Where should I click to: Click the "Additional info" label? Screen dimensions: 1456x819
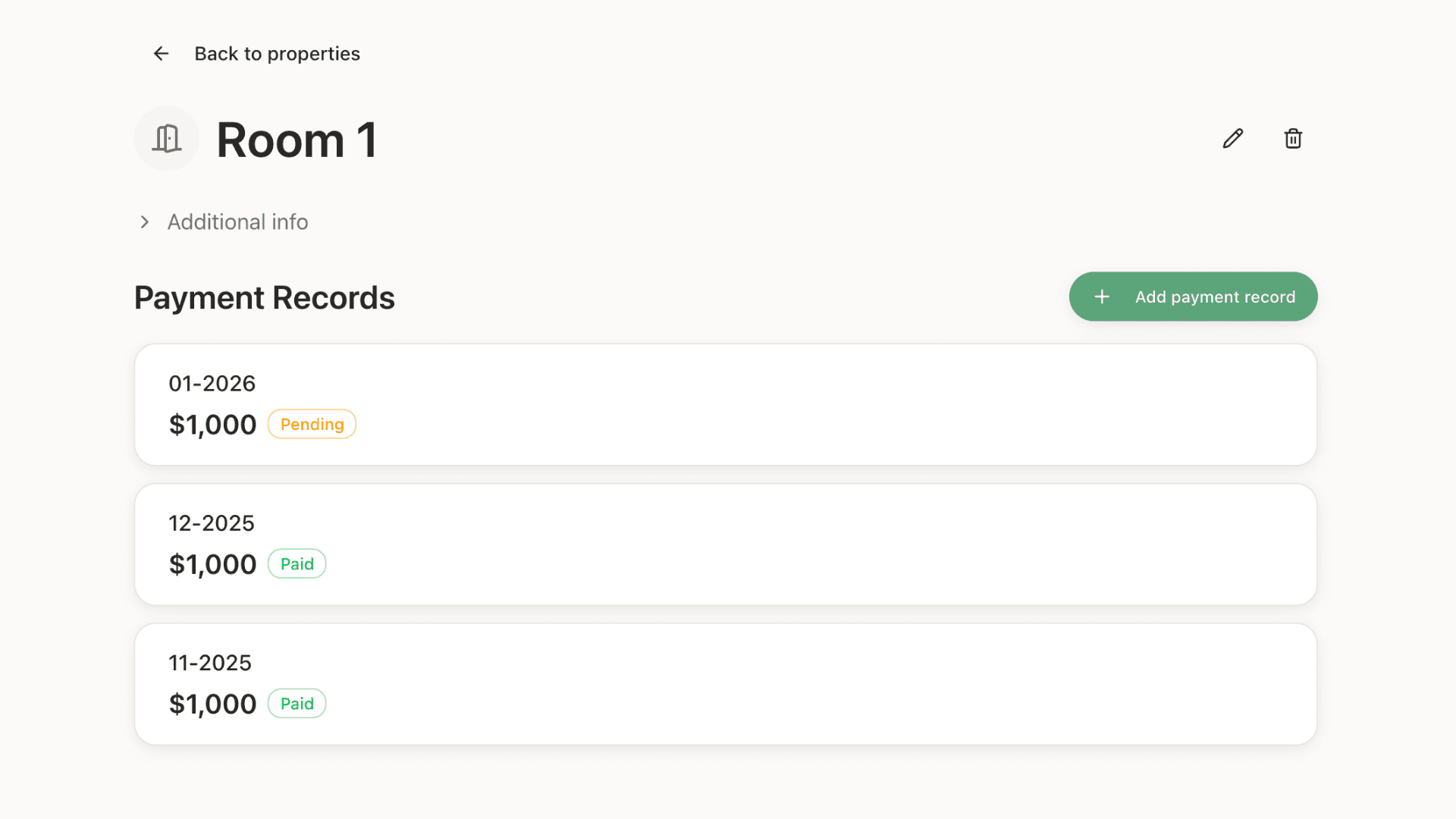(x=237, y=222)
